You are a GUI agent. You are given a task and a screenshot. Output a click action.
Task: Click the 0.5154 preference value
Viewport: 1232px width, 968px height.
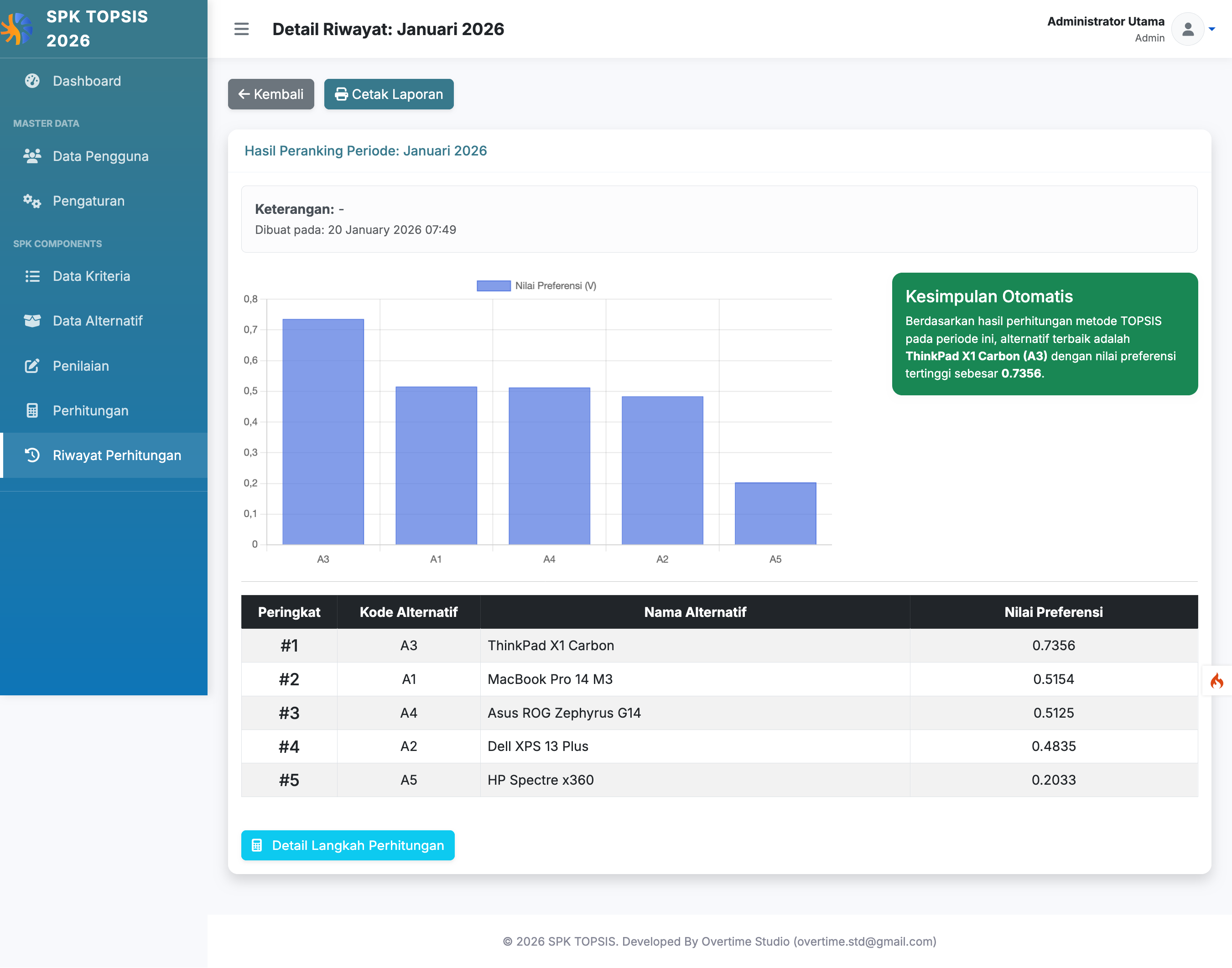1053,679
